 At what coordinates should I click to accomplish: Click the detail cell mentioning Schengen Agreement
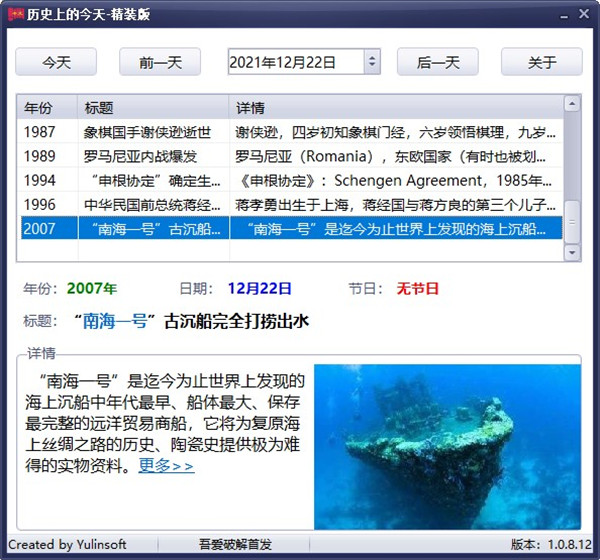click(x=396, y=180)
